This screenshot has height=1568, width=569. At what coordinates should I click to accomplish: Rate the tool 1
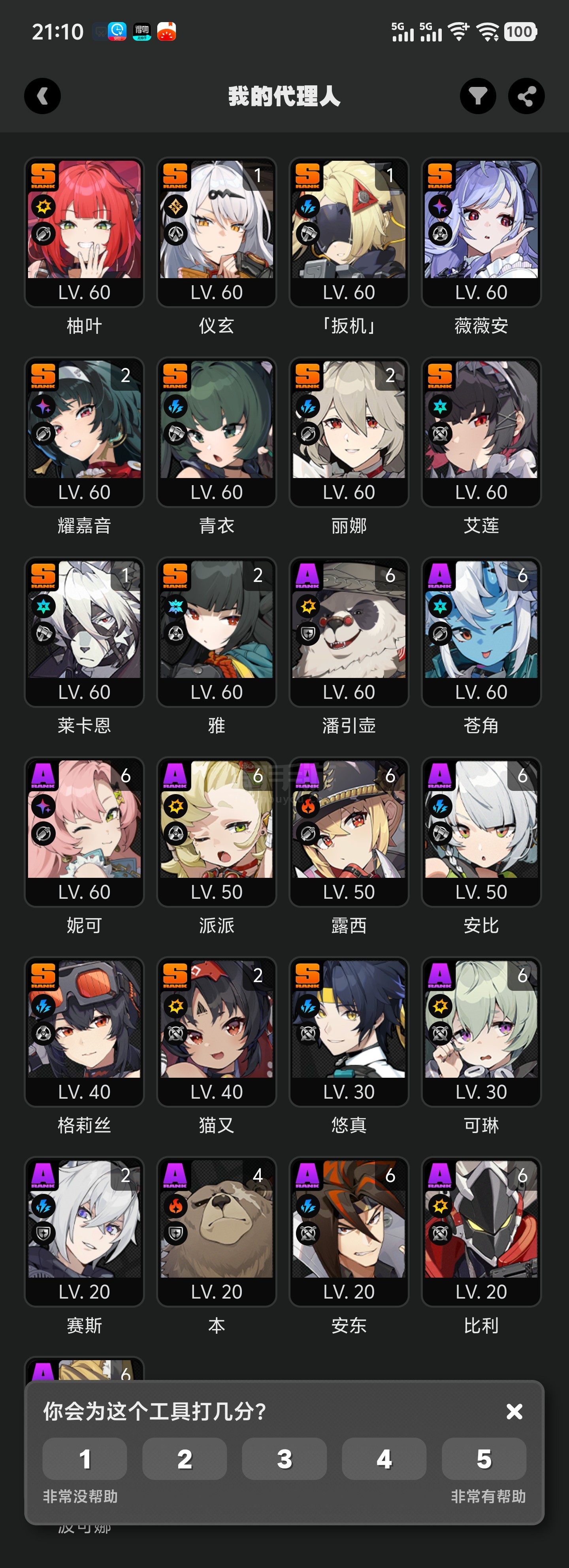(x=85, y=1459)
